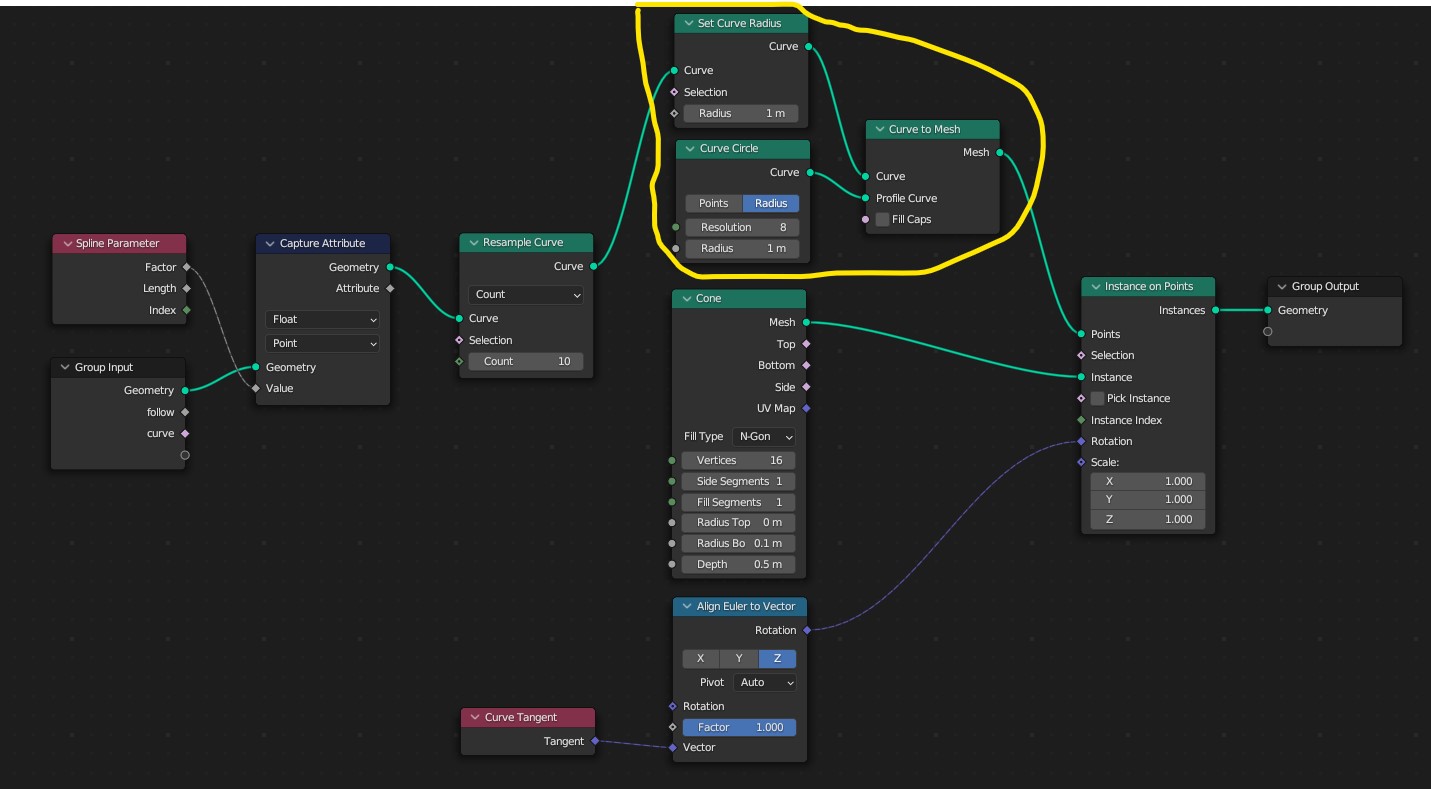Image resolution: width=1431 pixels, height=789 pixels.
Task: Click the Scale Z field
Action: coord(1148,519)
